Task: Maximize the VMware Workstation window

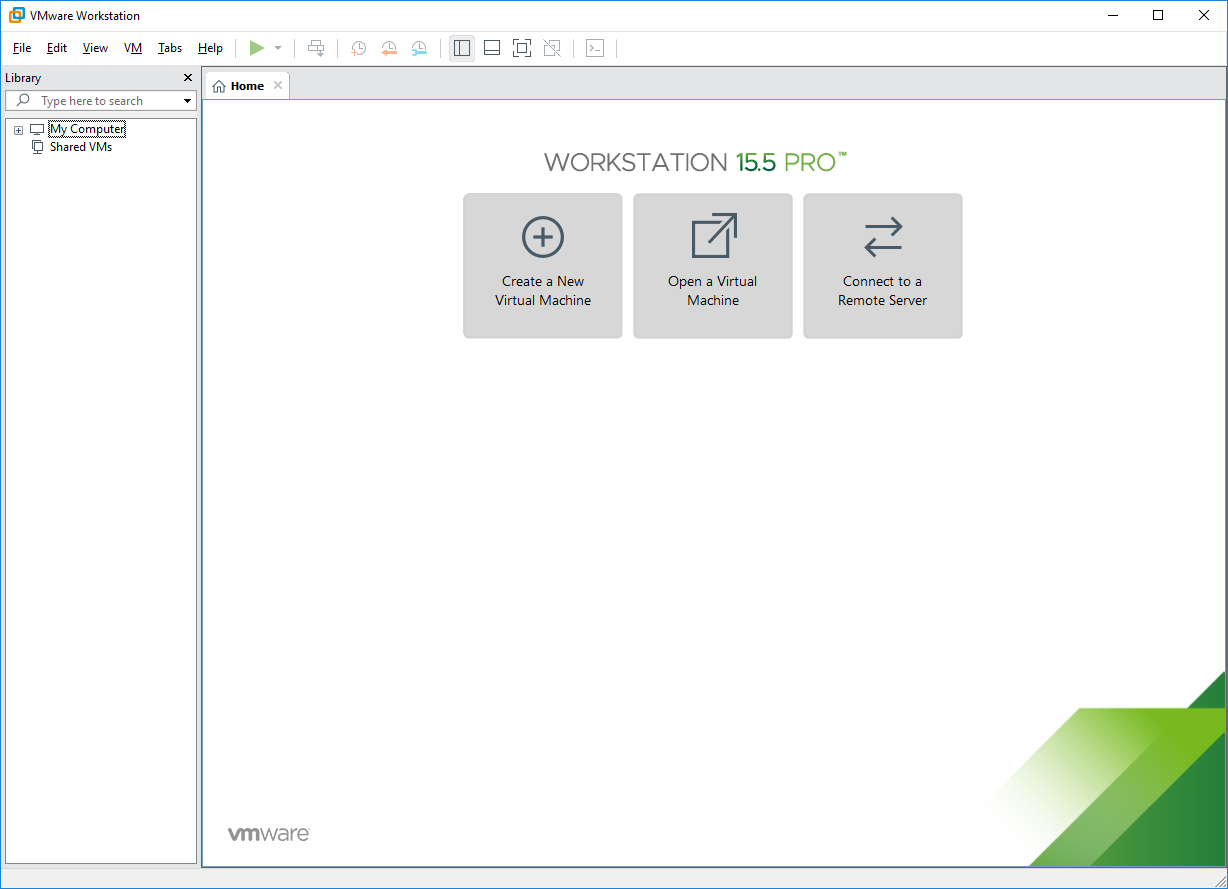Action: (1158, 15)
